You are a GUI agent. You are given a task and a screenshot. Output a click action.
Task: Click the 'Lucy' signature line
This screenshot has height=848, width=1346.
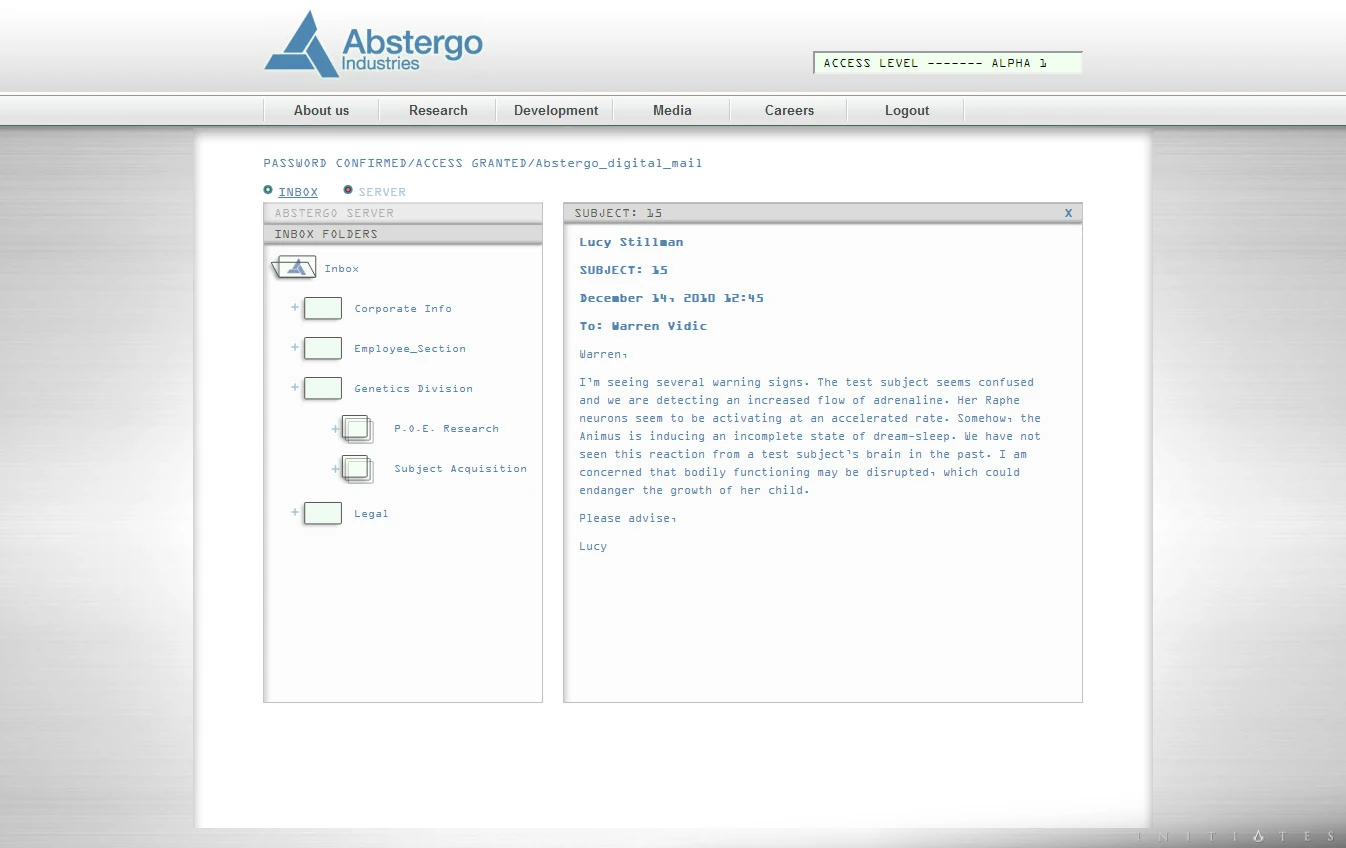tap(593, 546)
